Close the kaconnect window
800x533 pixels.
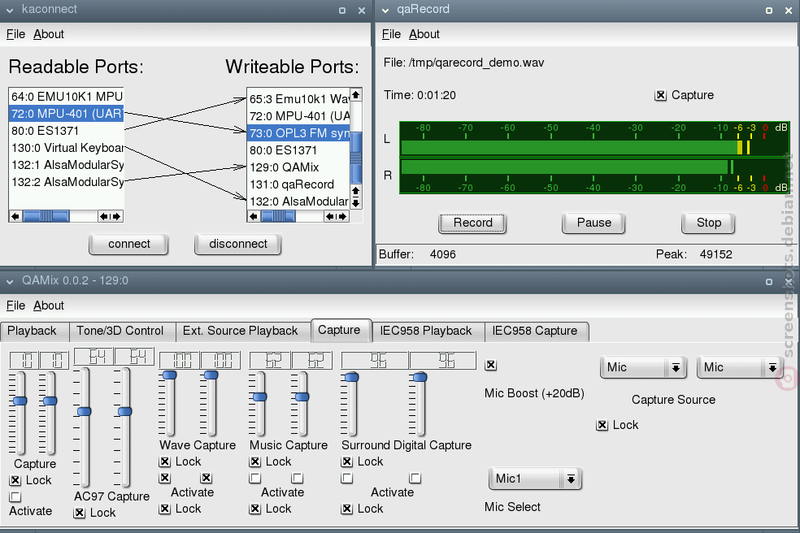tap(361, 10)
